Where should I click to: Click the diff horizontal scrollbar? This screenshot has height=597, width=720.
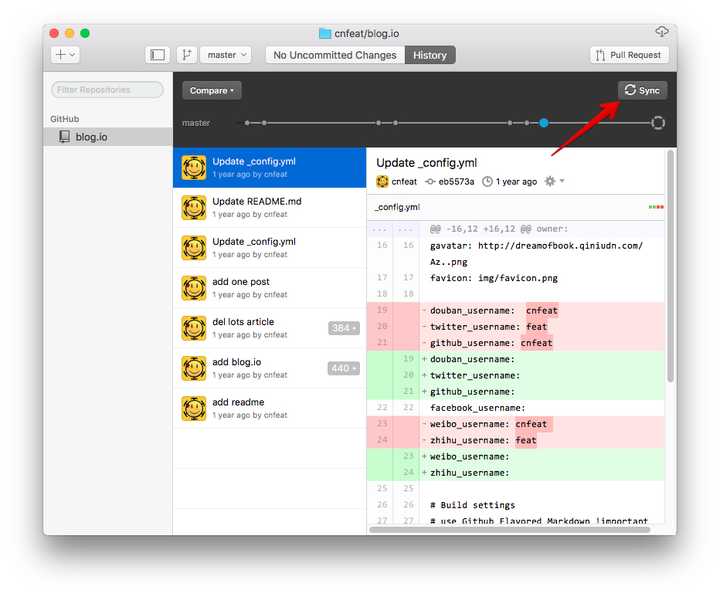click(x=510, y=529)
